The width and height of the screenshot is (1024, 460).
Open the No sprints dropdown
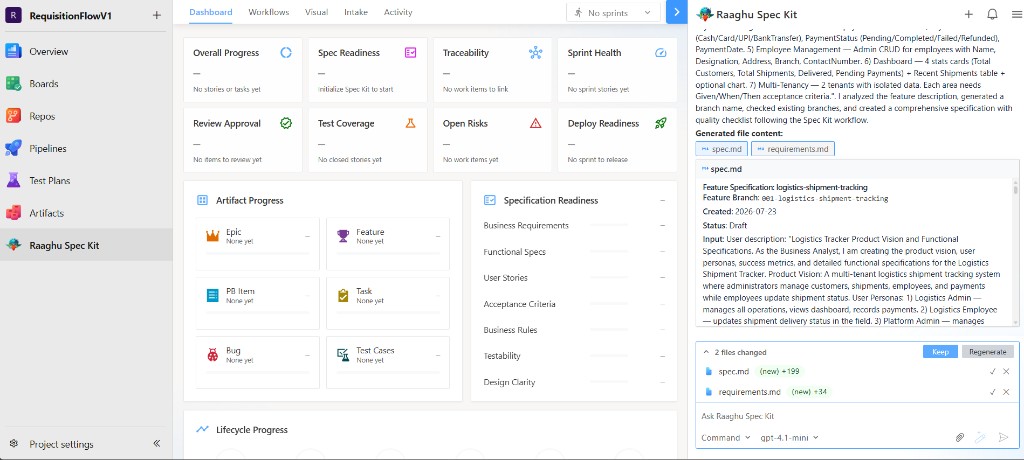(614, 12)
